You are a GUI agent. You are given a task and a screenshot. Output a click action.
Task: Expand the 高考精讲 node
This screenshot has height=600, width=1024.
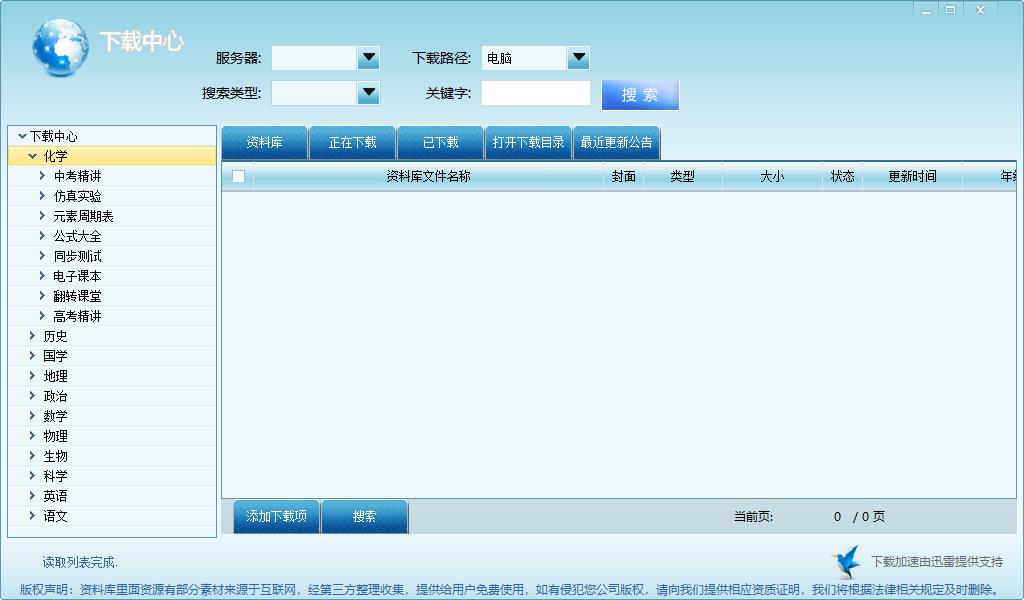tap(42, 316)
